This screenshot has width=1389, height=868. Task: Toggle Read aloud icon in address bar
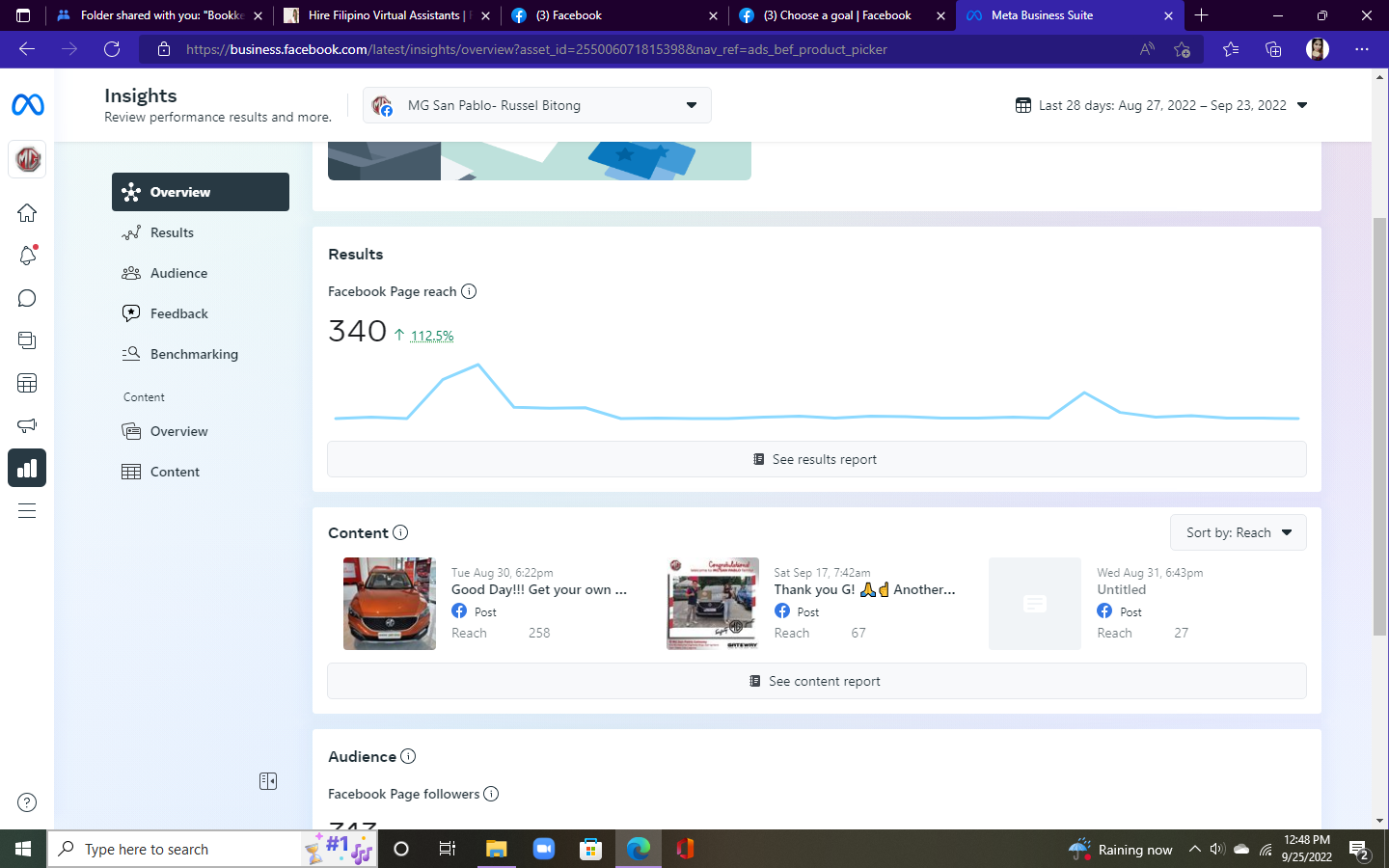(1147, 49)
